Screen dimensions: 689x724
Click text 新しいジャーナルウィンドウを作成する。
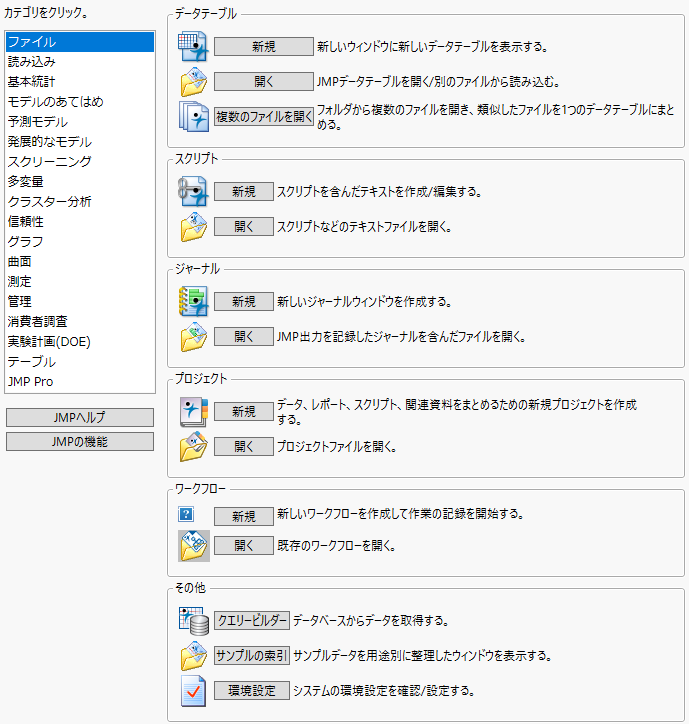pyautogui.click(x=364, y=302)
